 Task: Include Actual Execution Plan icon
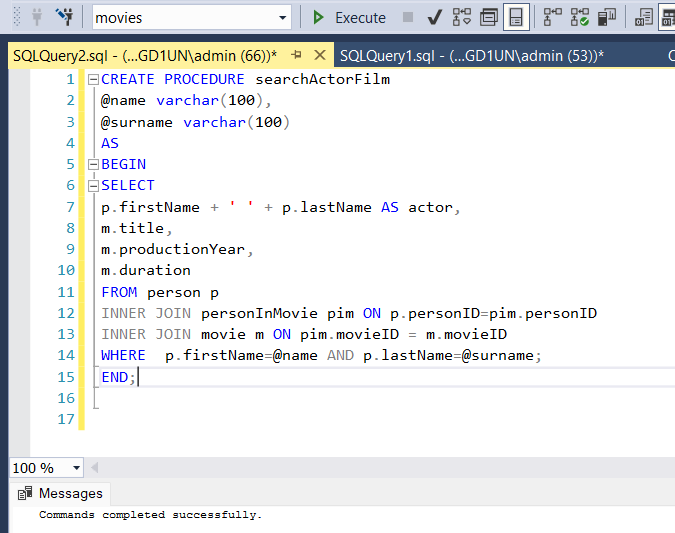(552, 17)
